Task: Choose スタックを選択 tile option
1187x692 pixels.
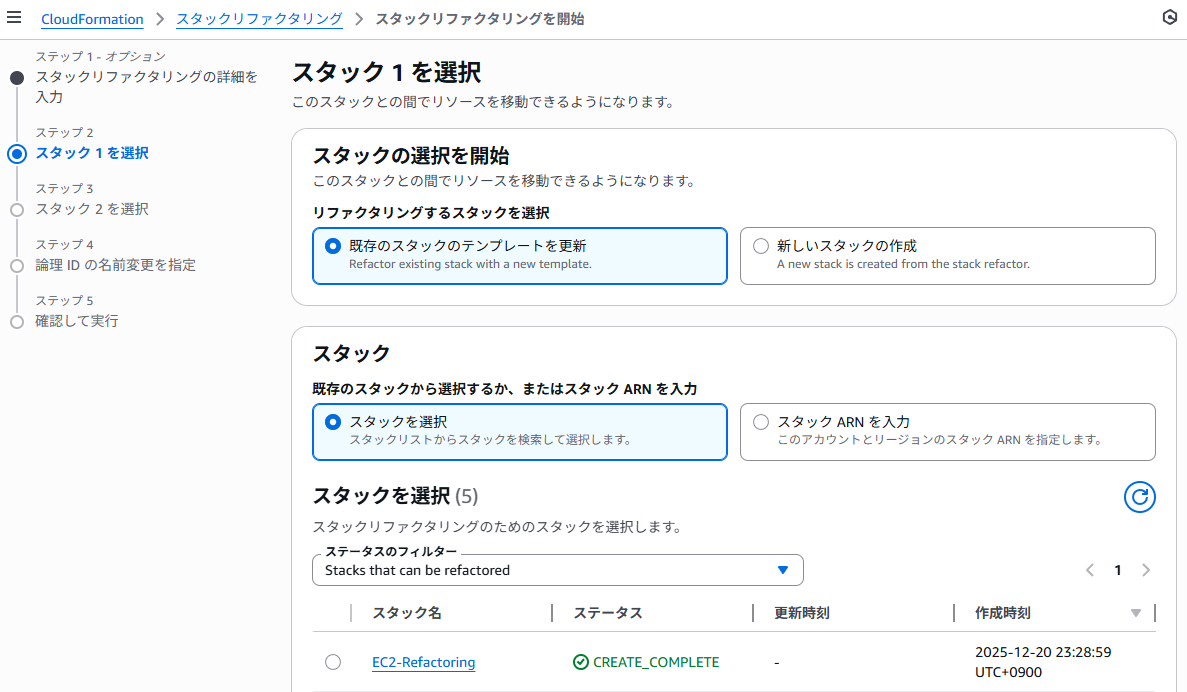Action: pyautogui.click(x=520, y=432)
